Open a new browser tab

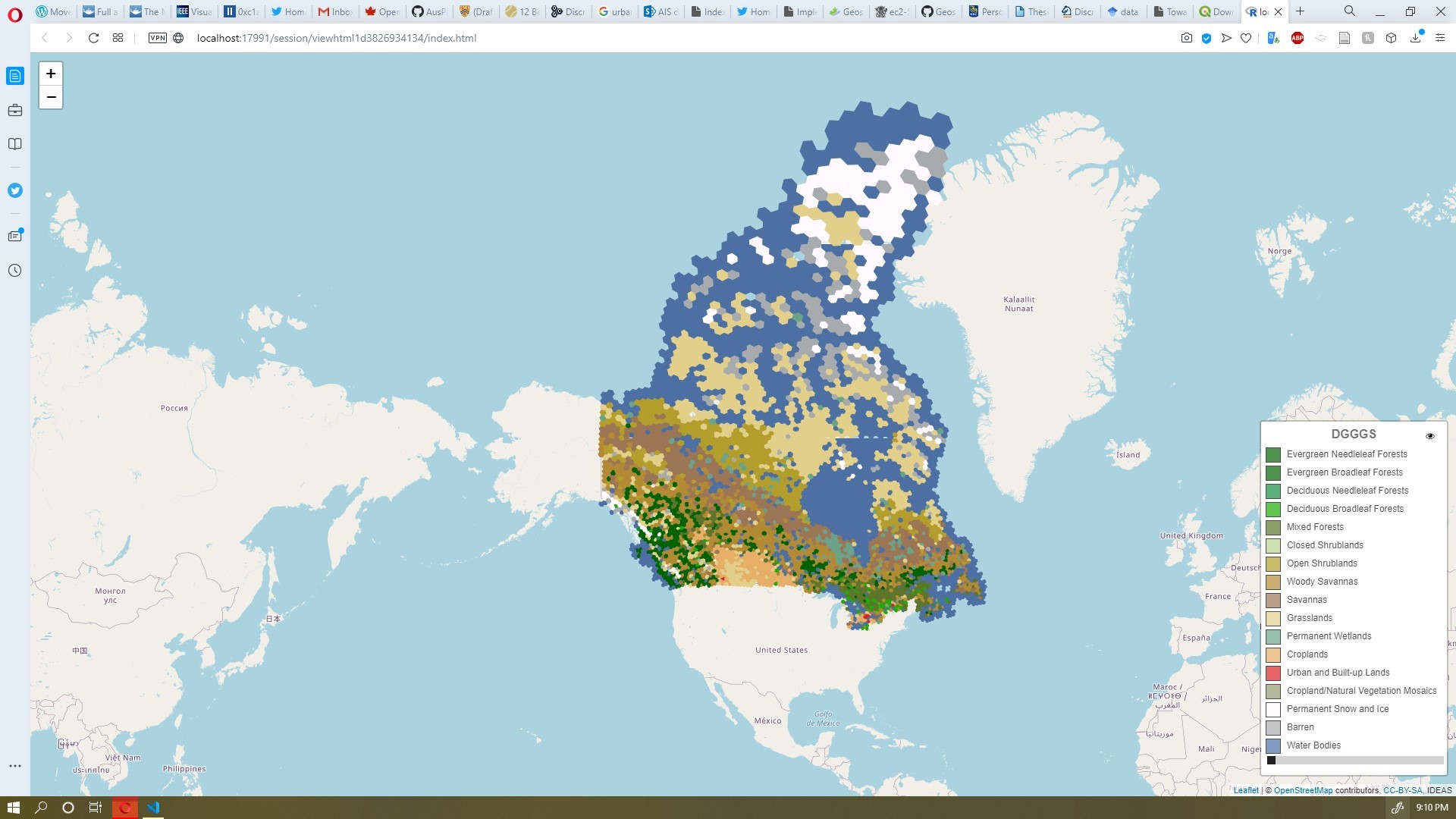(1300, 11)
